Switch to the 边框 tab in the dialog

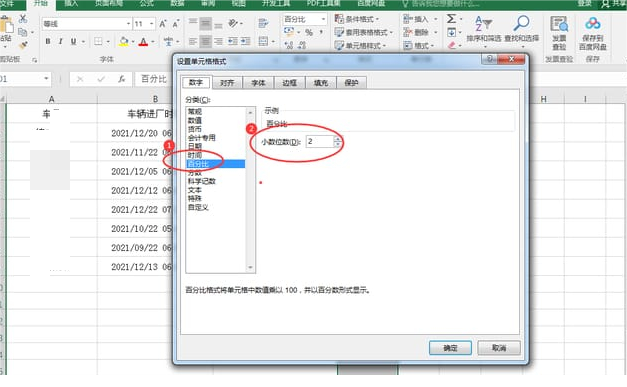[x=290, y=83]
